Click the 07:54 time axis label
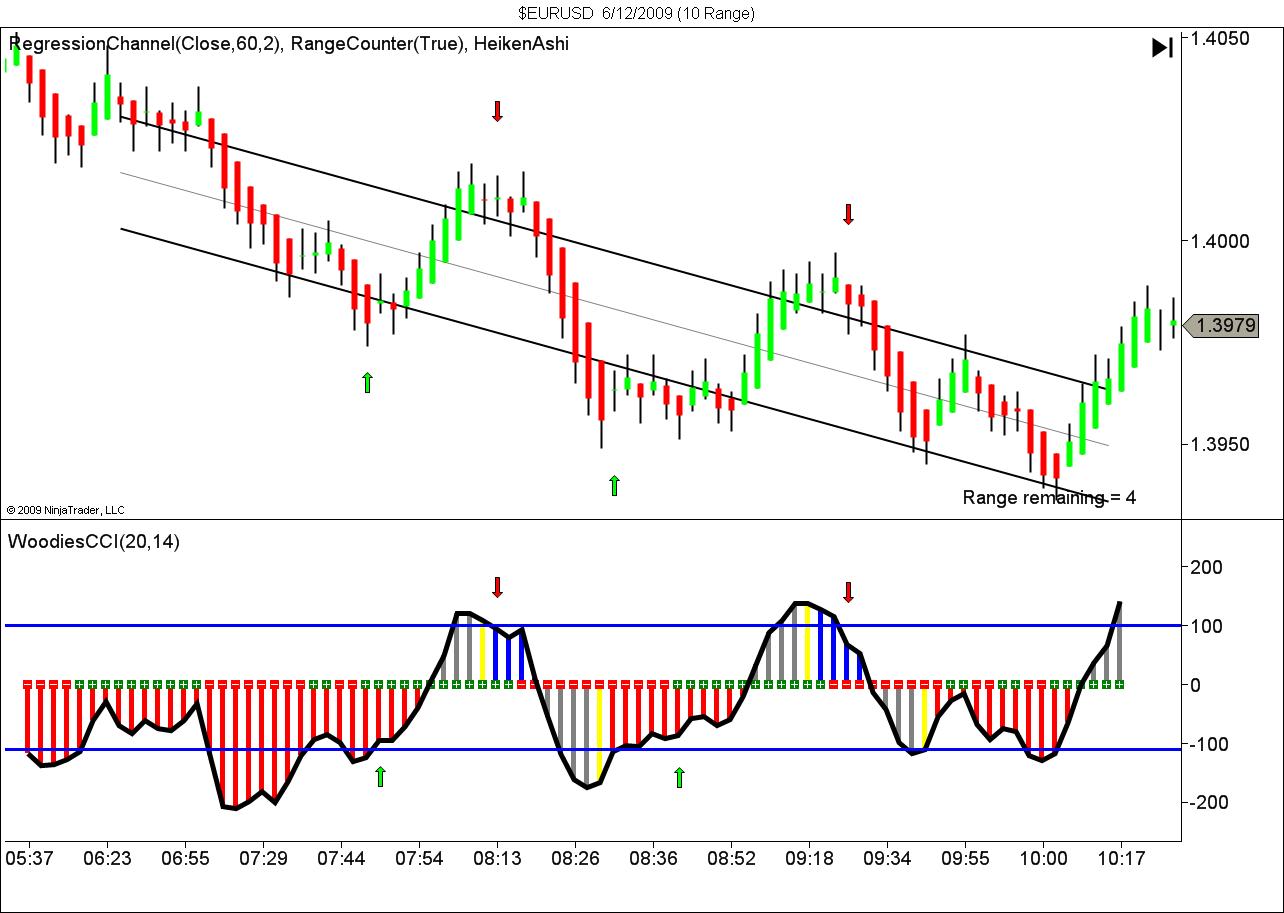Screen dimensions: 1284x913 [419, 858]
